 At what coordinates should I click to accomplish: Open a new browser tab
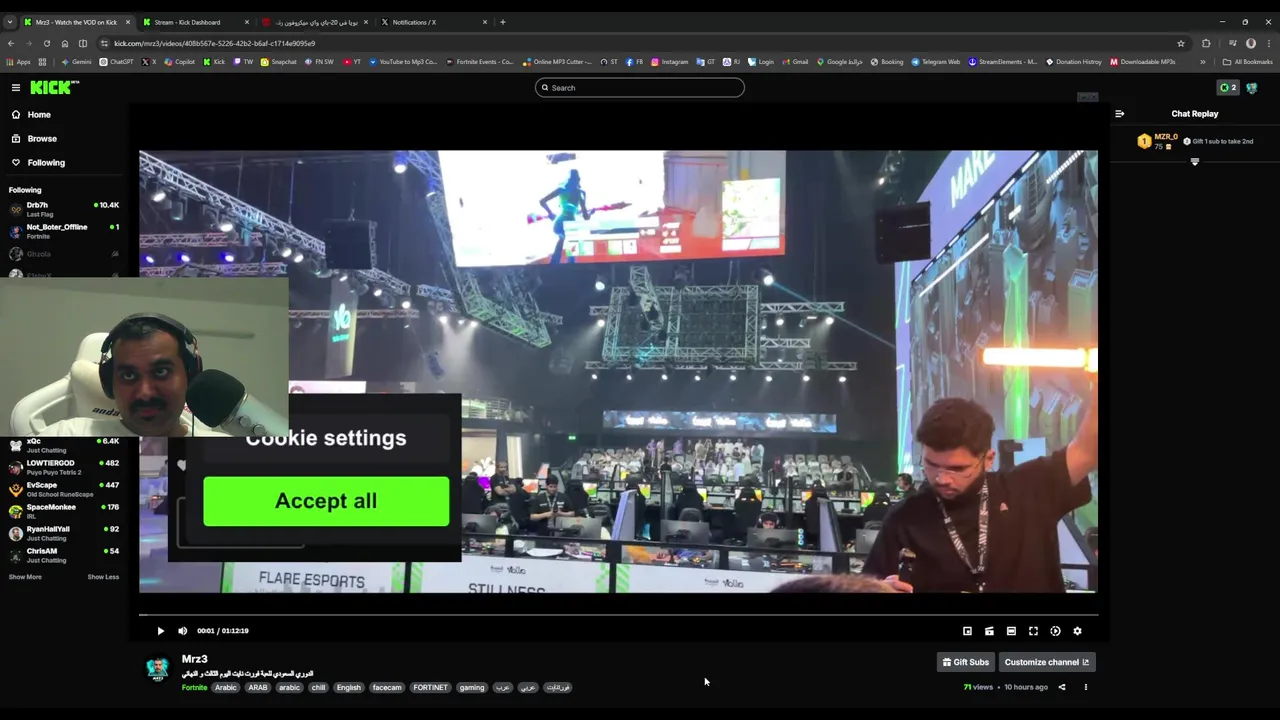click(503, 22)
